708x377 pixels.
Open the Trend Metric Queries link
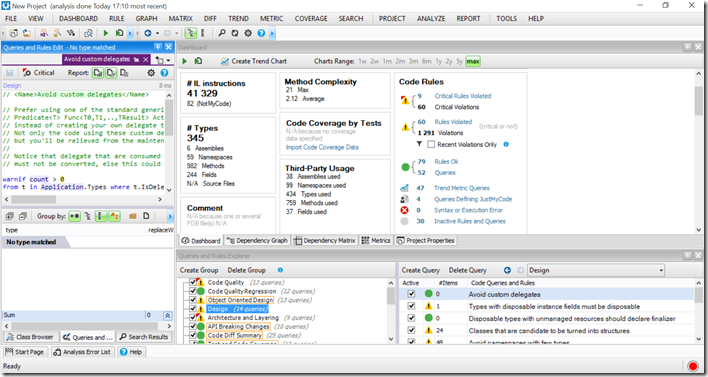click(x=461, y=188)
